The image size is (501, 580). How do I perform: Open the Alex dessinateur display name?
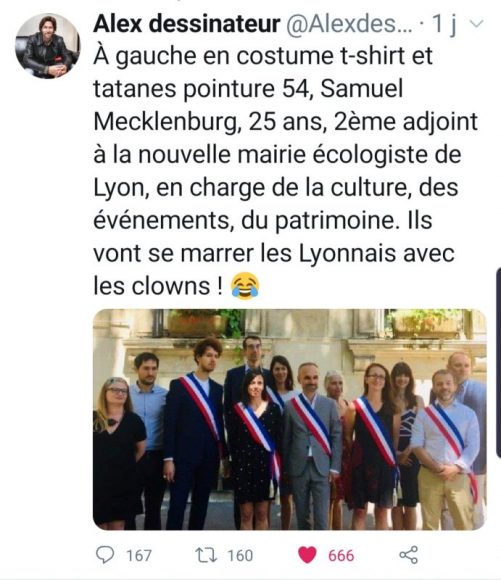click(187, 24)
